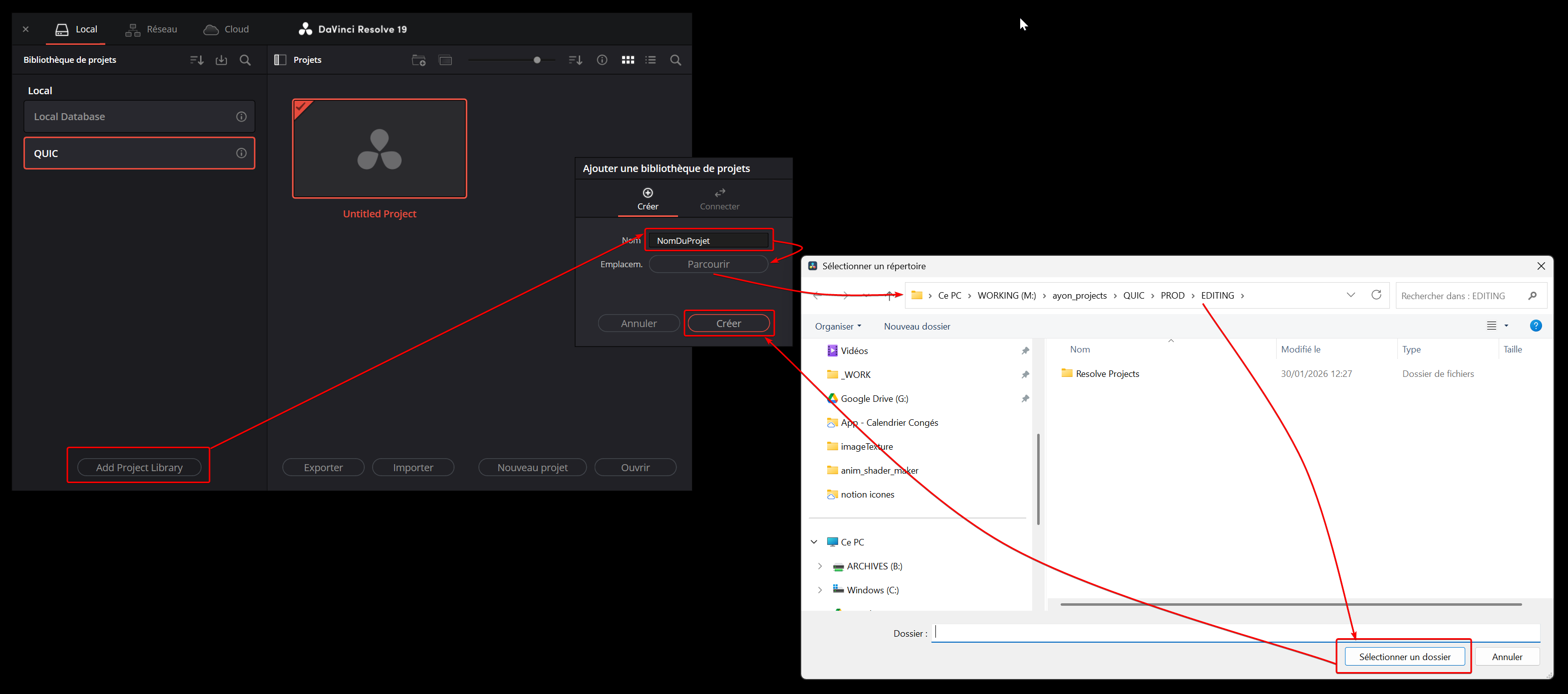The height and width of the screenshot is (694, 1568).
Task: Open search in Bibliothèque de projets panel
Action: click(245, 60)
